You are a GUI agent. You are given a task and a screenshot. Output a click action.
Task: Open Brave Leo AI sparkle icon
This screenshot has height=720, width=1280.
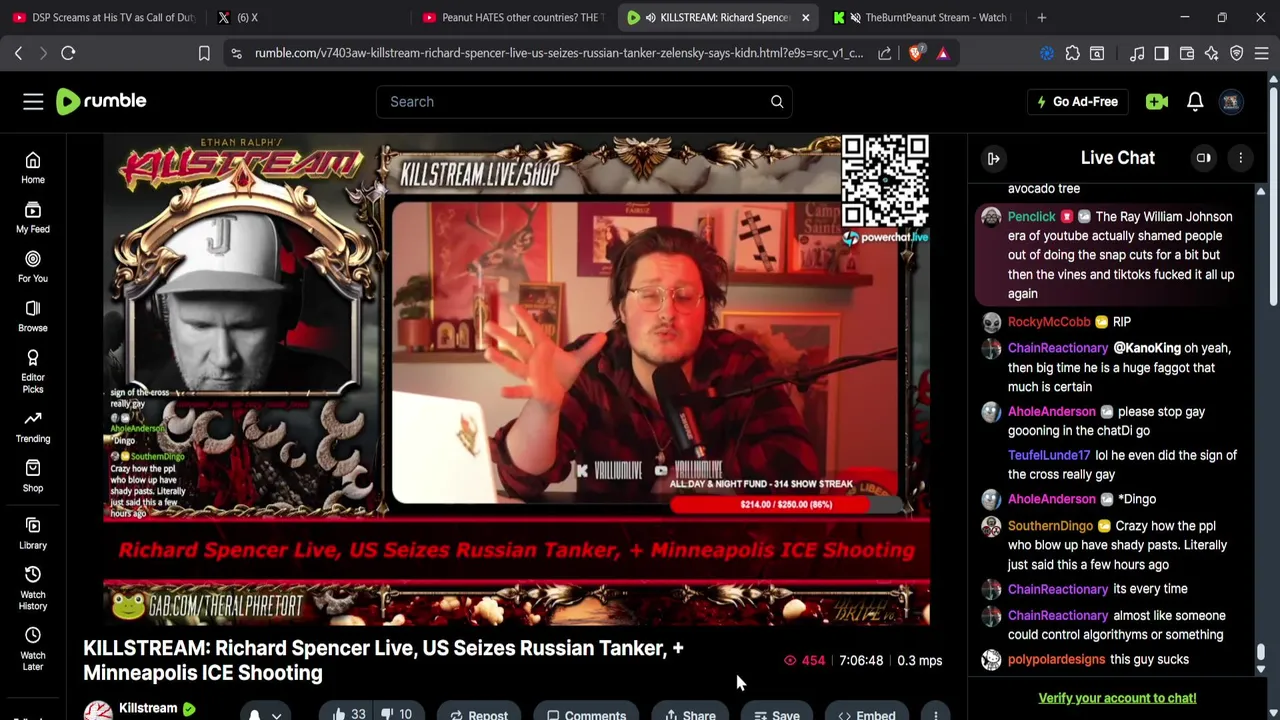pos(1212,53)
